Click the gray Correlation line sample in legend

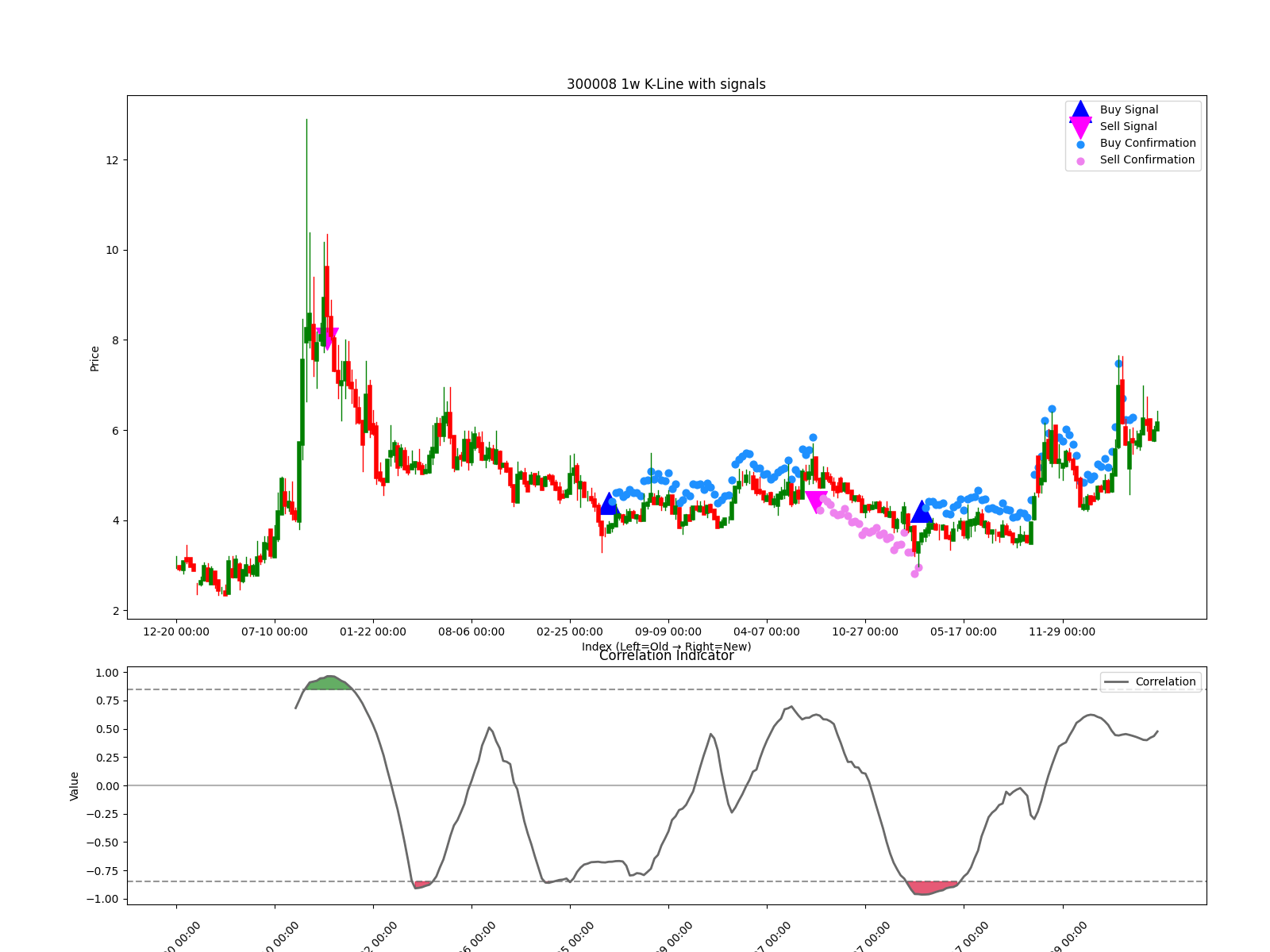(x=1117, y=682)
